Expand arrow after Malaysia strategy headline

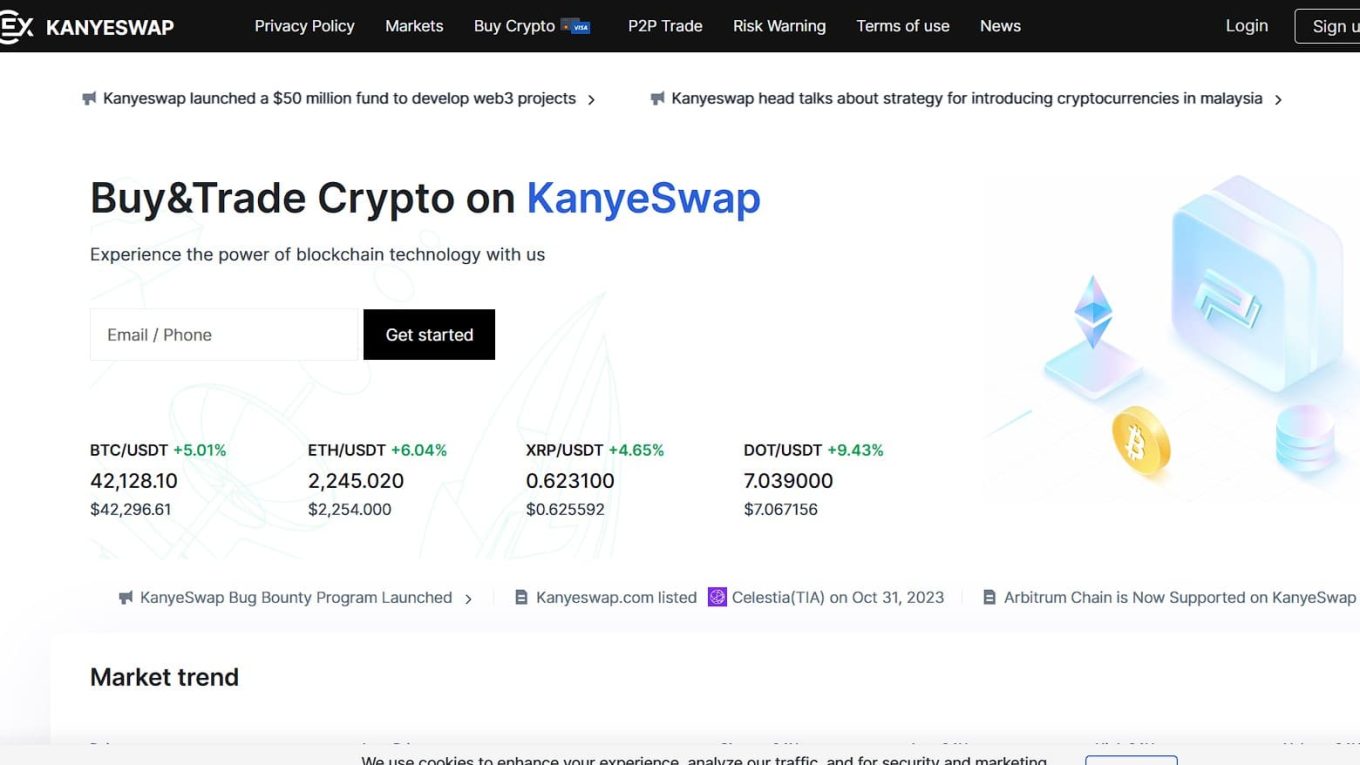(1278, 100)
